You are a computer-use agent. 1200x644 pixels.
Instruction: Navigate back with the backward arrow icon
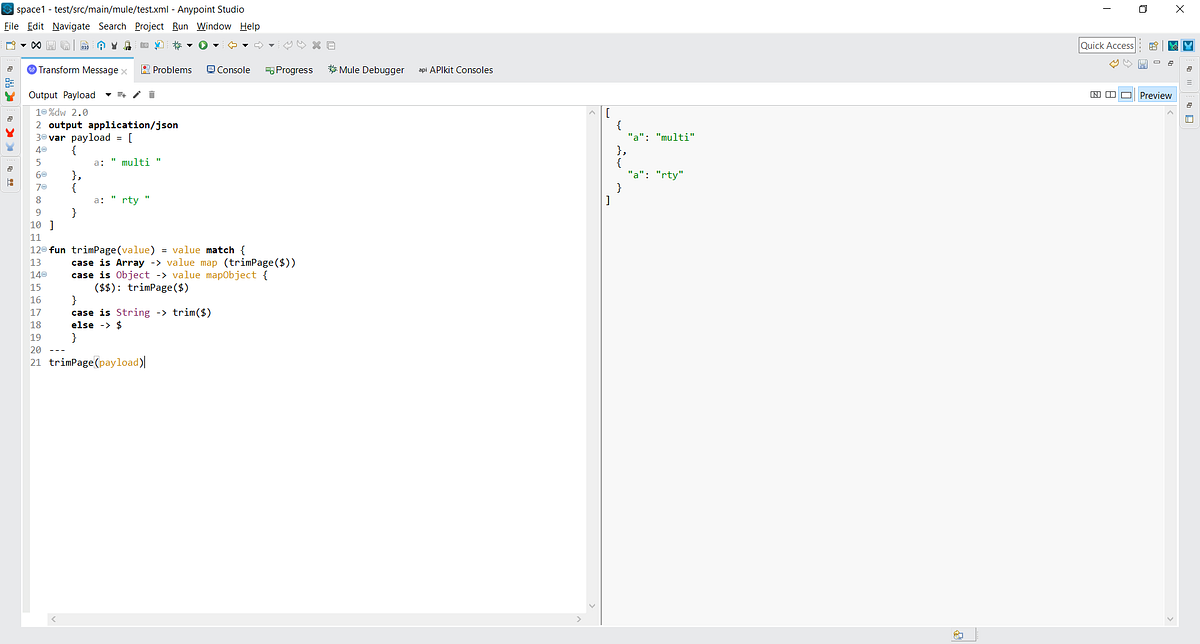coord(232,44)
